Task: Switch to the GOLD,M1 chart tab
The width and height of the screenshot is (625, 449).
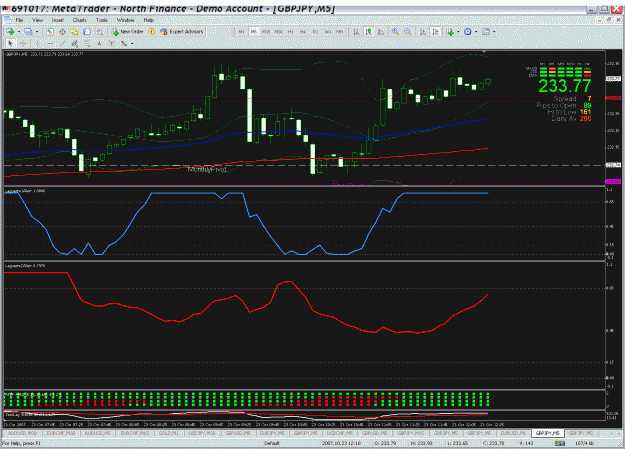Action: pos(169,433)
